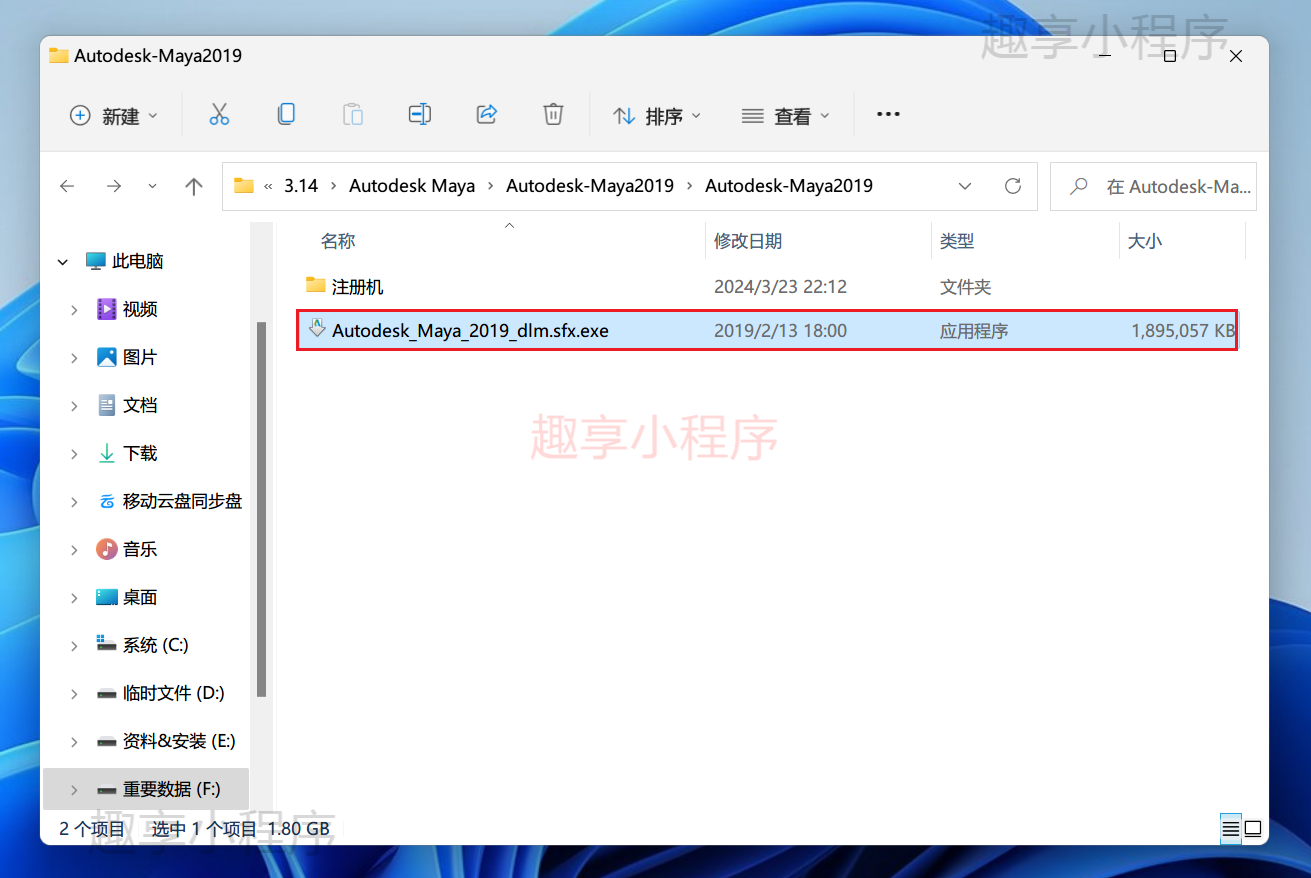This screenshot has width=1311, height=878.
Task: Click the navigation pane scrollbar
Action: pos(262,508)
